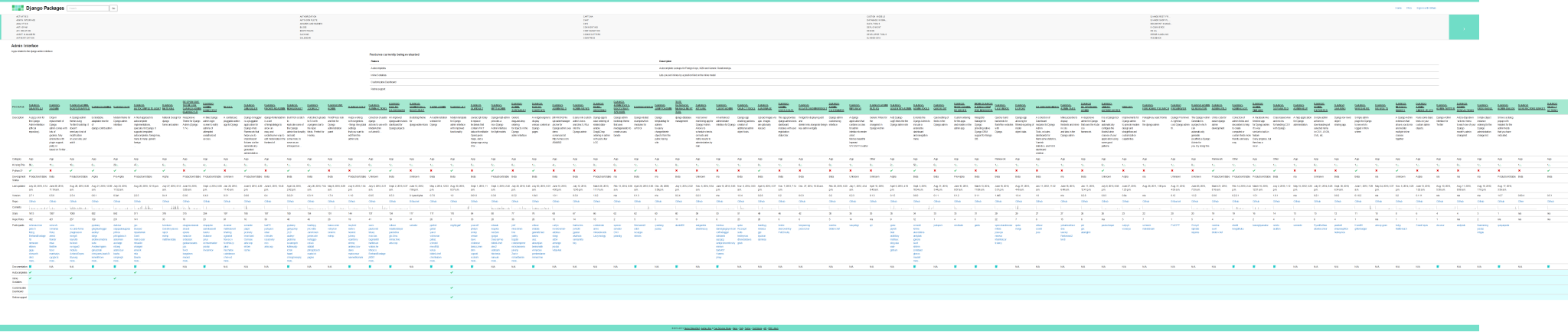The height and width of the screenshot is (332, 1568).
Task: Click the usage icon for django-admin-bootstrapped
Action: [x=72, y=164]
